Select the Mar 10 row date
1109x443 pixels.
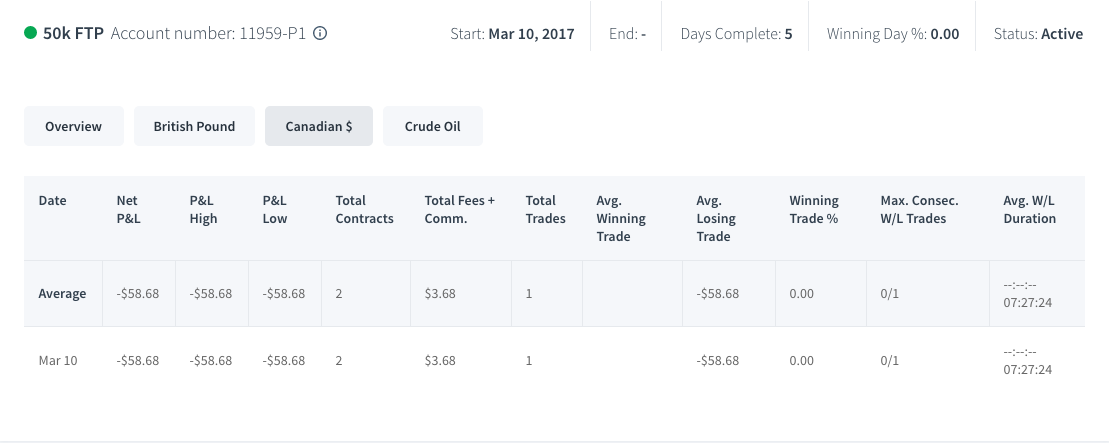(58, 360)
